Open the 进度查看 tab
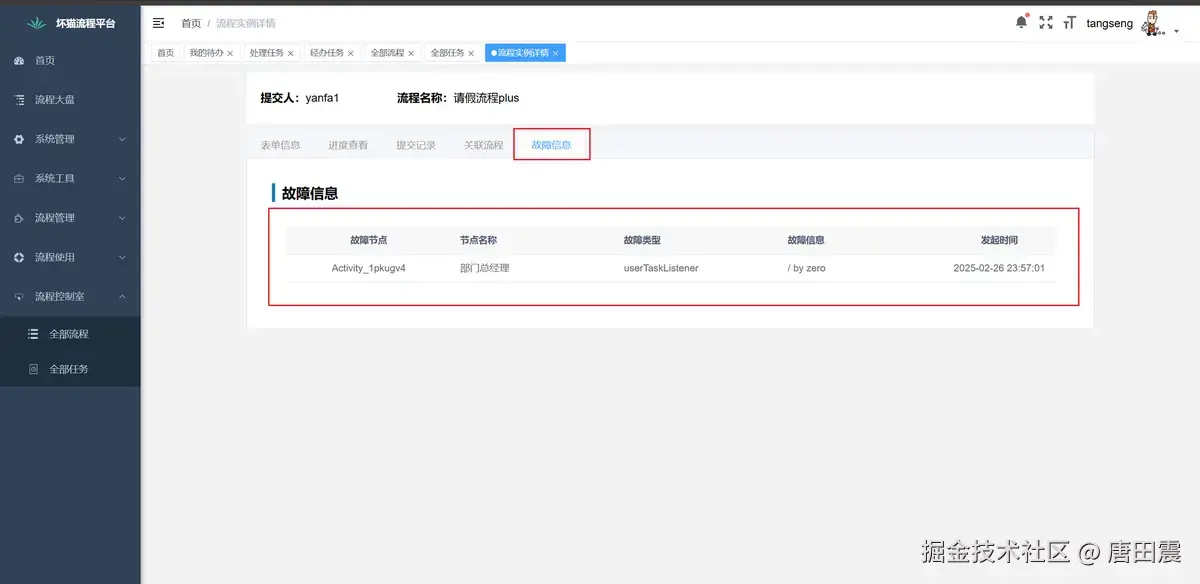The image size is (1200, 584). 348,145
